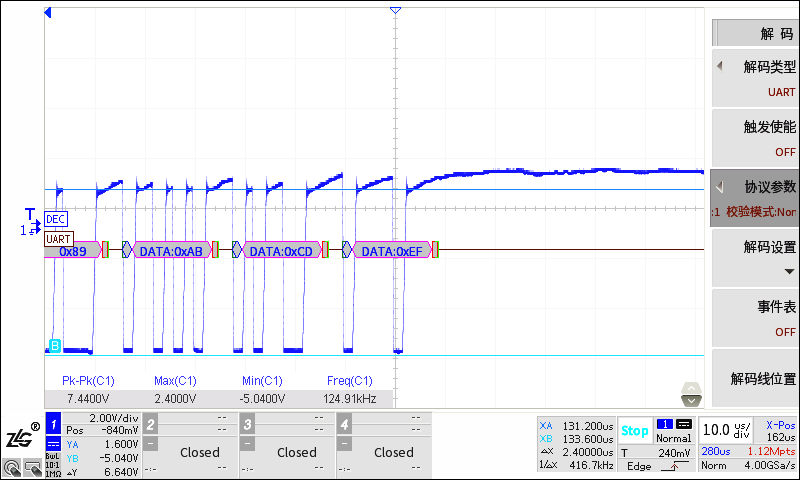Toggle 触发使能 trigger enable OFF
The height and width of the screenshot is (480, 800).
coord(755,138)
